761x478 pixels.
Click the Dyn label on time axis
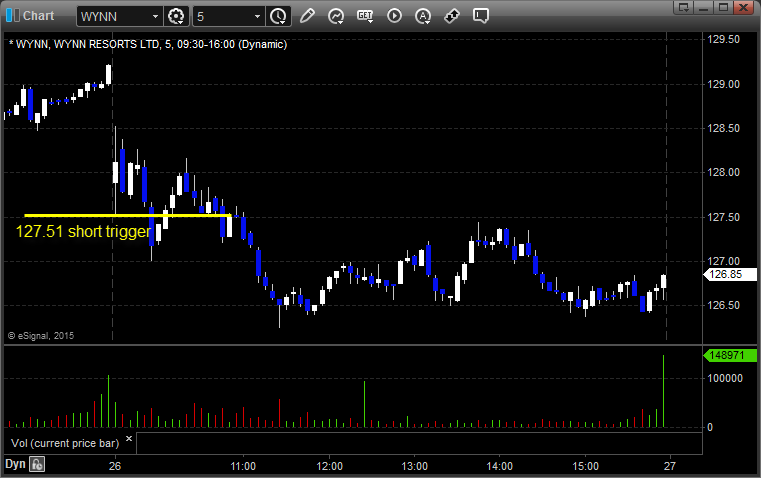15,464
